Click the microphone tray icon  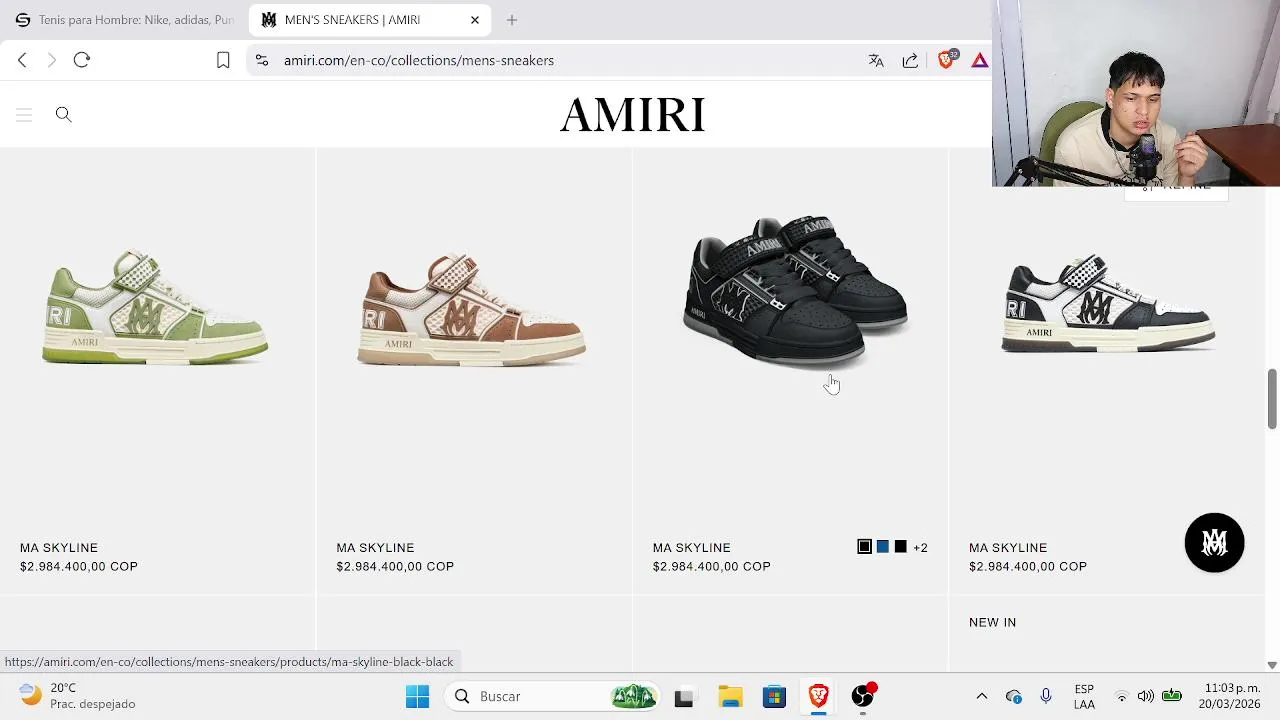tap(1045, 696)
